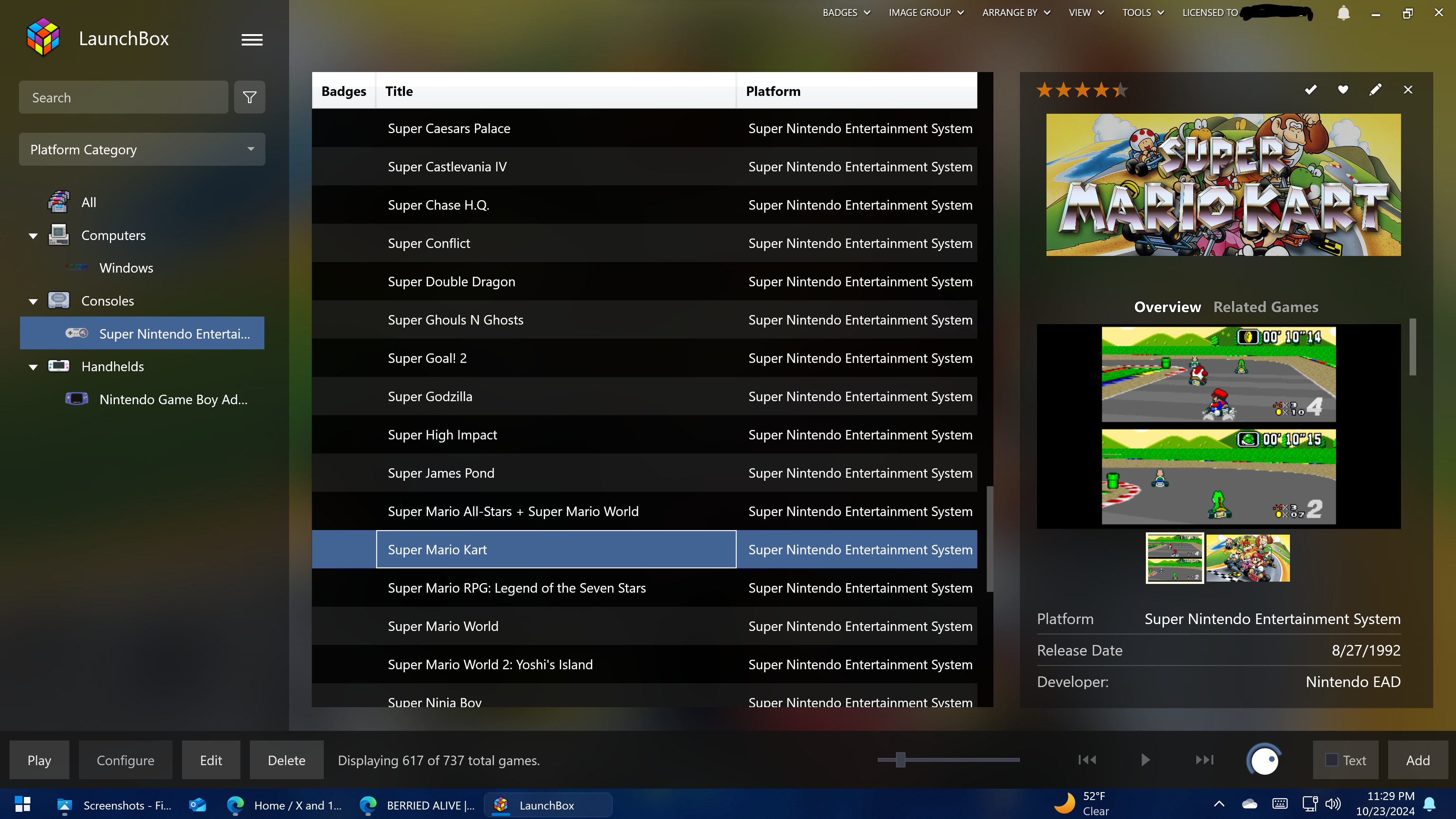Click the Badges column header
The width and height of the screenshot is (1456, 819).
(344, 91)
